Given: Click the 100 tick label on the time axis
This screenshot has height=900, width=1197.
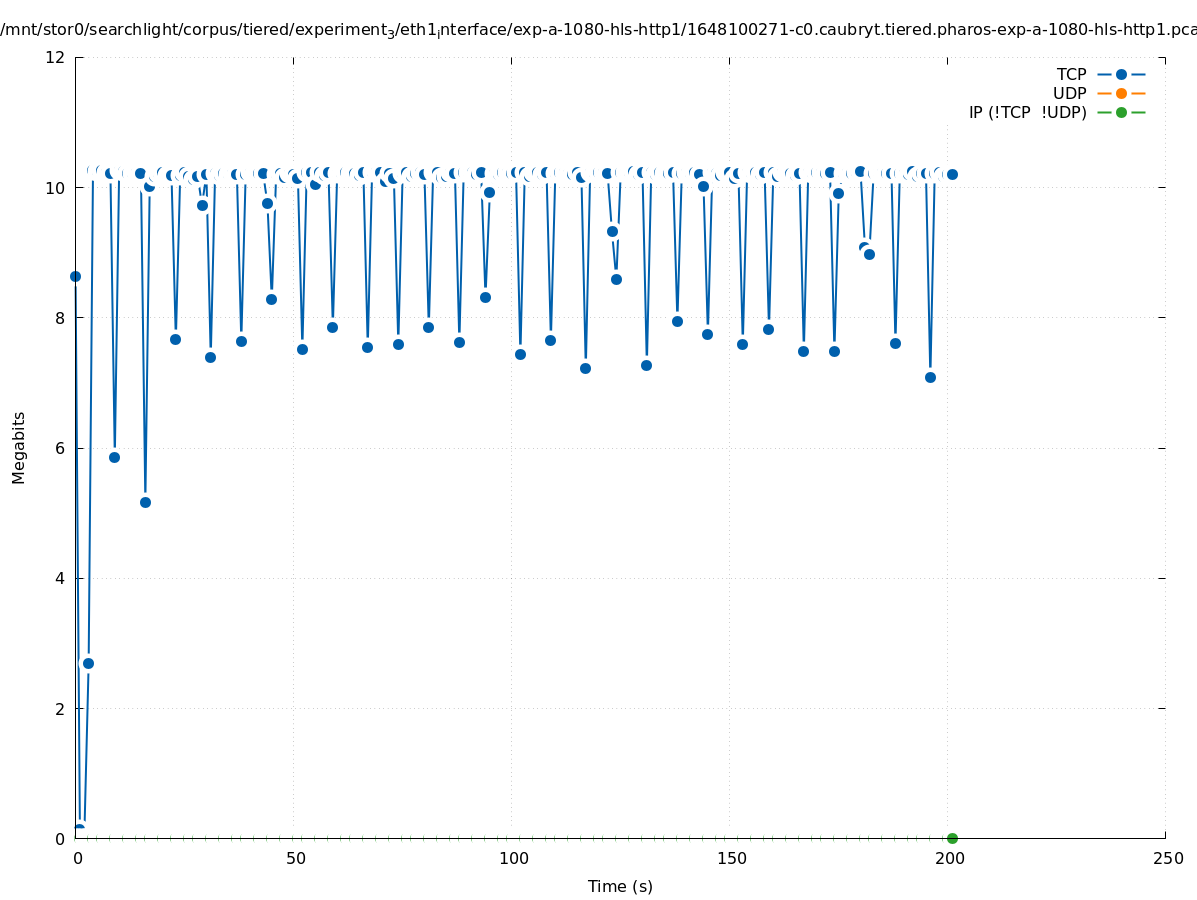Looking at the screenshot, I should [x=513, y=859].
